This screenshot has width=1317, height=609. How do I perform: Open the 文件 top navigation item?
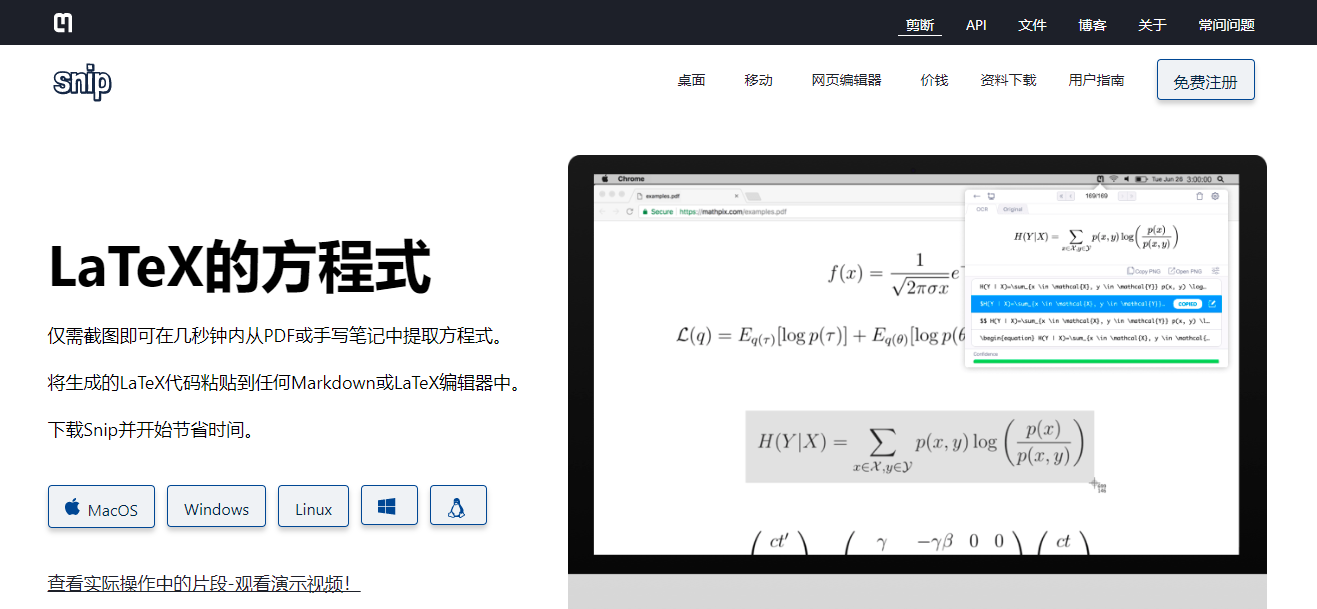(1032, 25)
